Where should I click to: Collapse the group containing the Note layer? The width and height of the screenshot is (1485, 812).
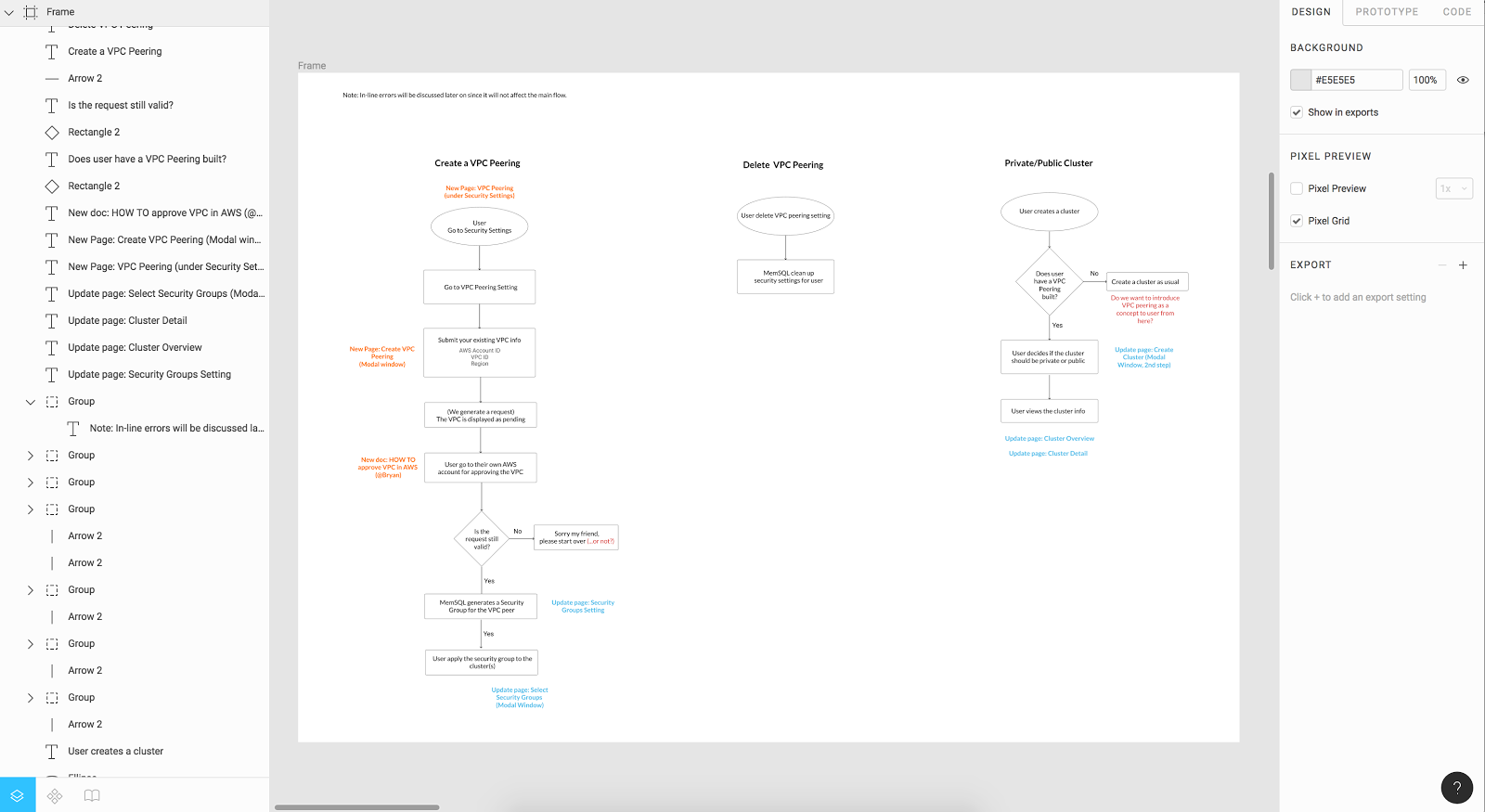pyautogui.click(x=30, y=402)
